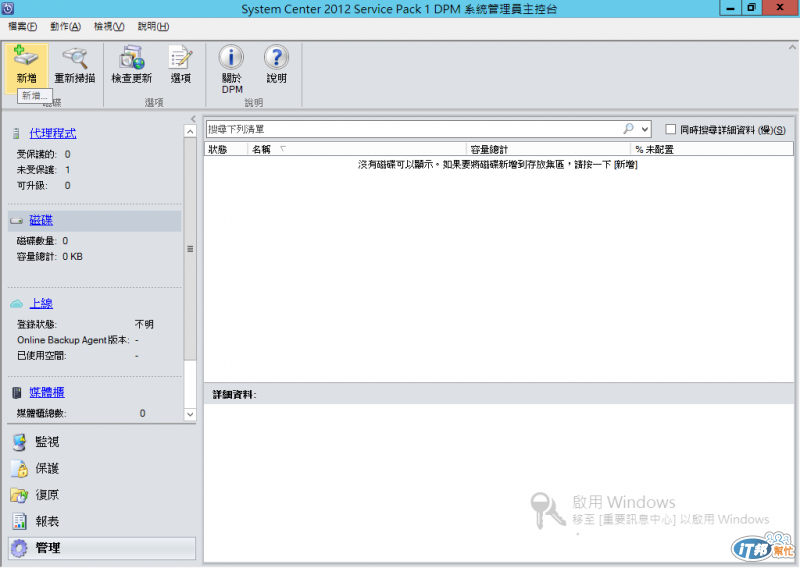The width and height of the screenshot is (800, 568).
Task: Open the search box dropdown arrow
Action: [x=645, y=130]
